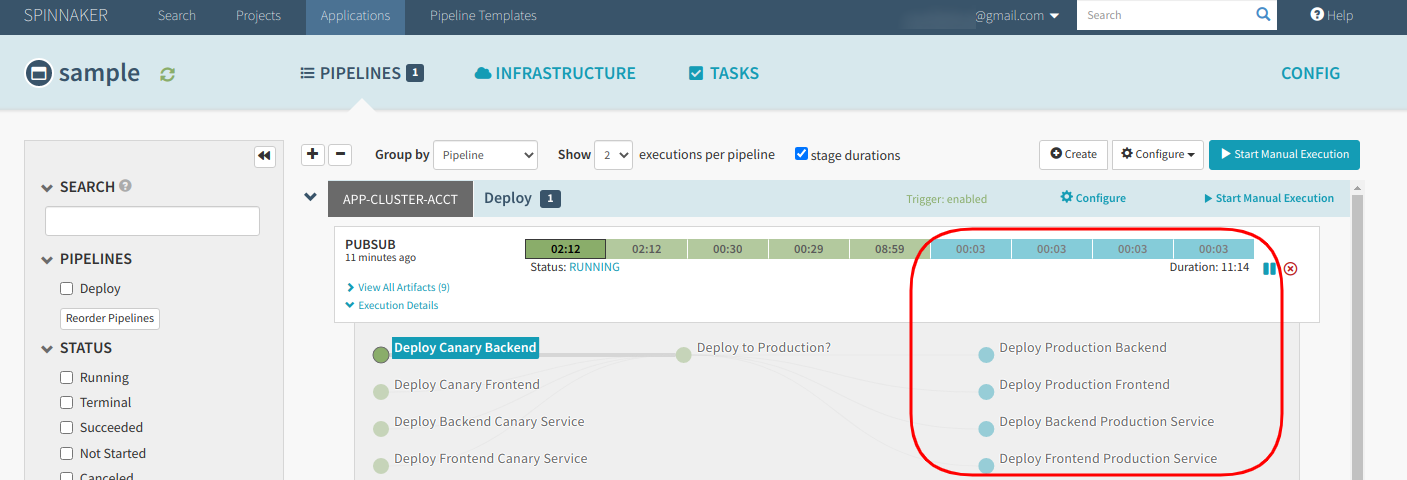Check the Running status filter
1407x480 pixels.
click(66, 377)
